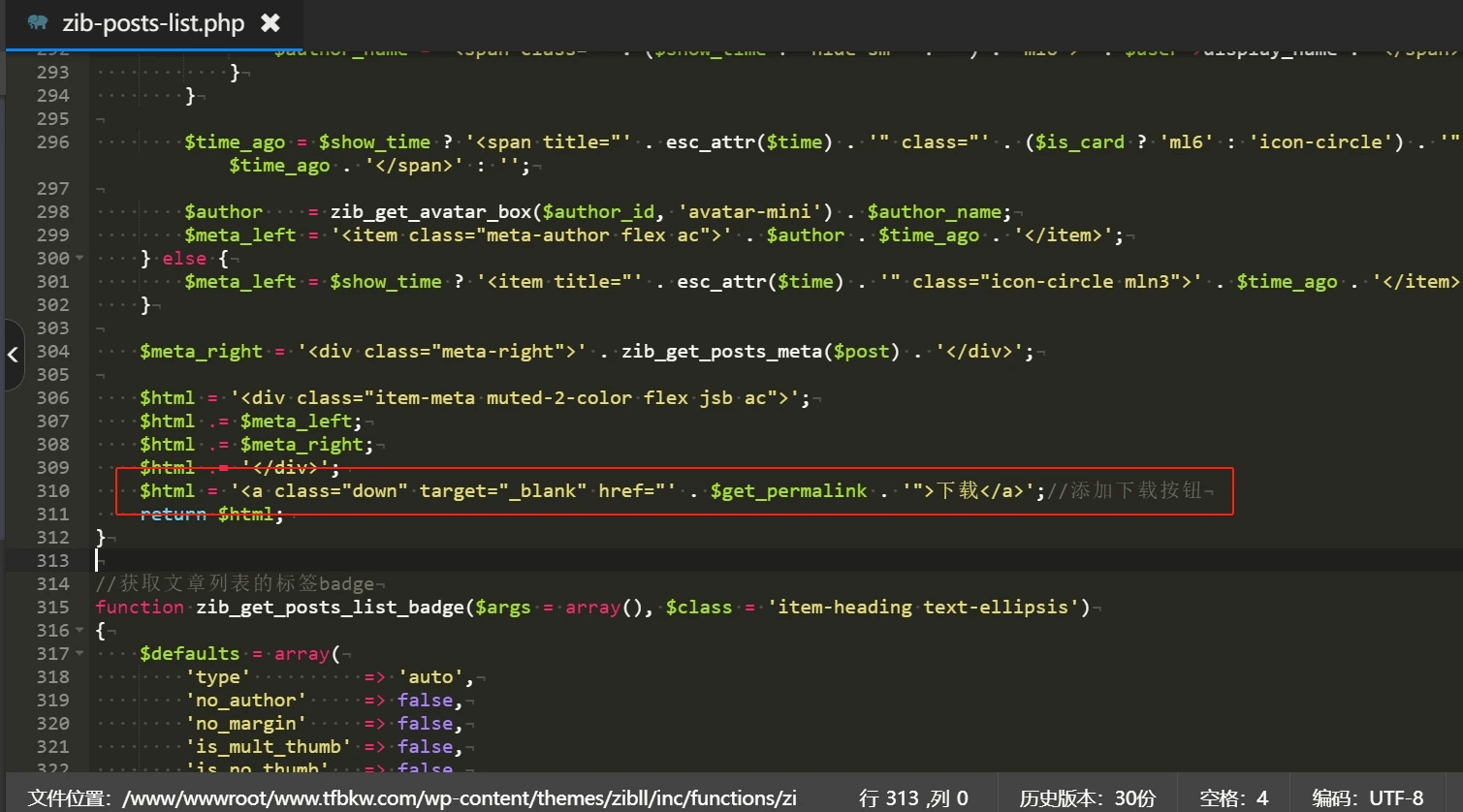Change indentation setting 空格: 4

tap(1233, 797)
